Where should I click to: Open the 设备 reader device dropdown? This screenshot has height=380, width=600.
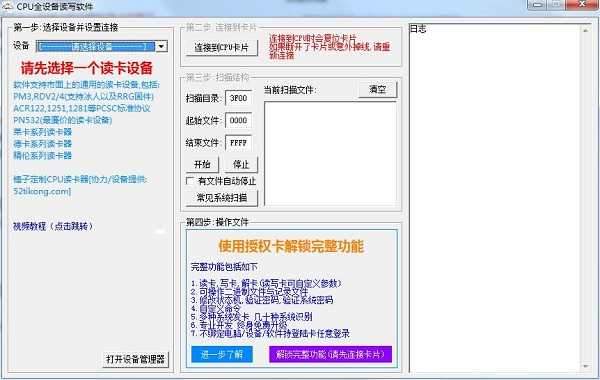(101, 46)
